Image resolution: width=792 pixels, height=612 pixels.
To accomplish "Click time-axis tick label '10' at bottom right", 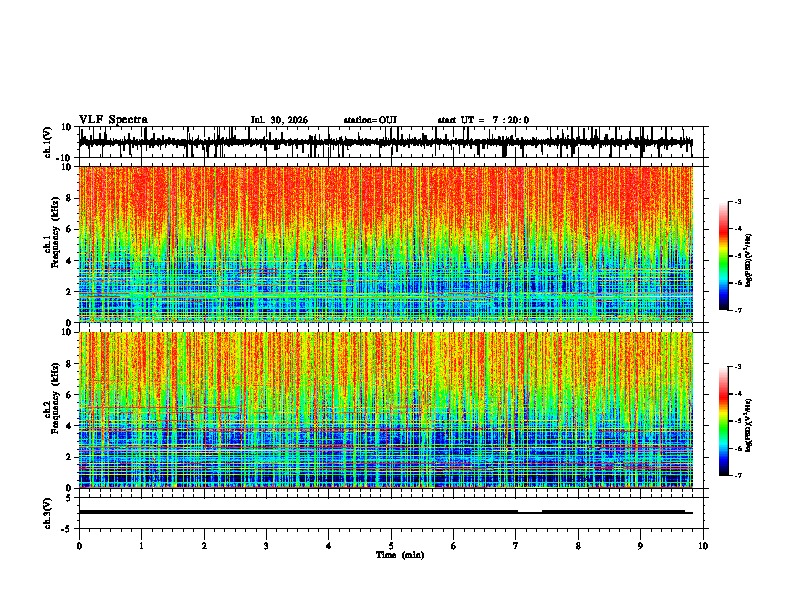I will coord(703,546).
